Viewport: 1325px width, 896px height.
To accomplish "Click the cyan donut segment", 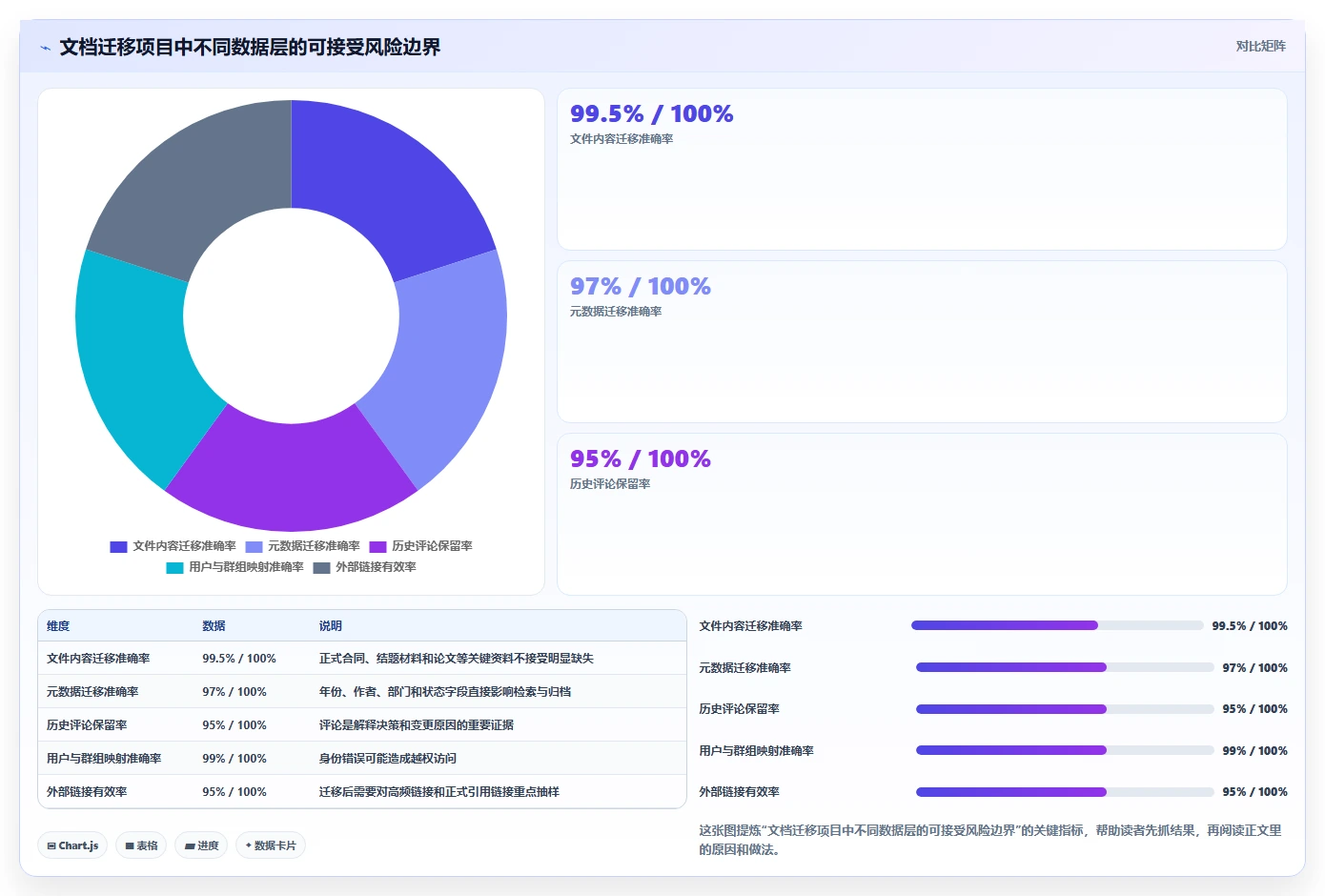I will point(136,367).
